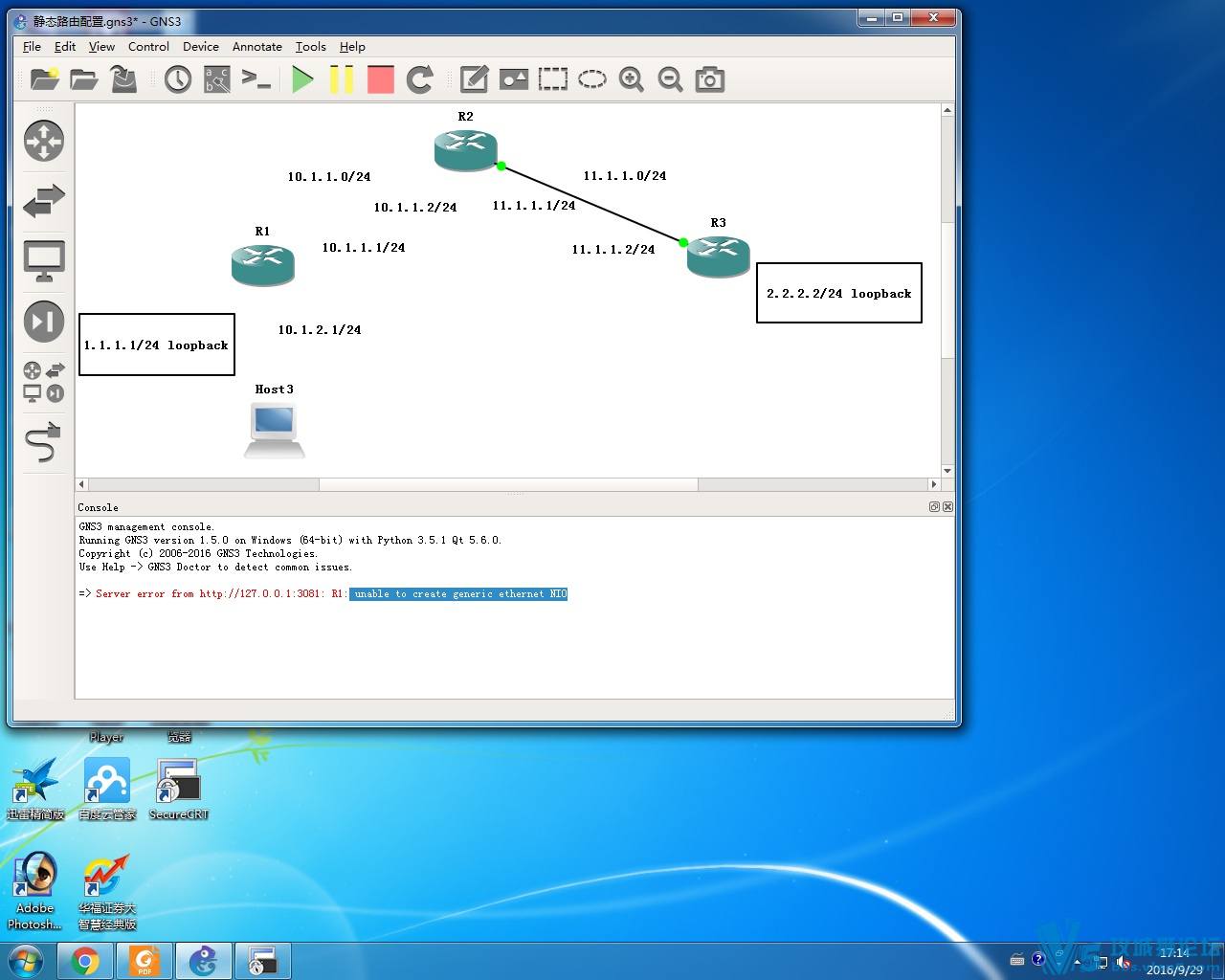
Task: Click the 11.1.1.2/24 address label
Action: point(613,250)
